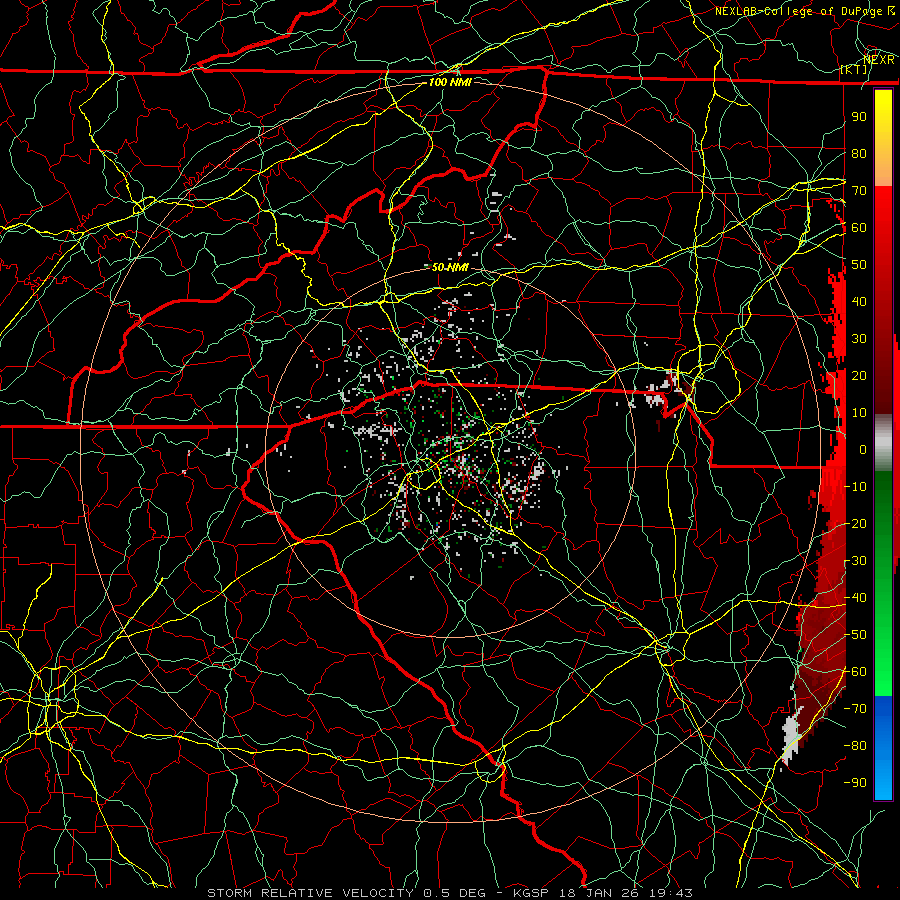Click the "100 NMI" range ring label
The image size is (900, 900).
pos(450,82)
